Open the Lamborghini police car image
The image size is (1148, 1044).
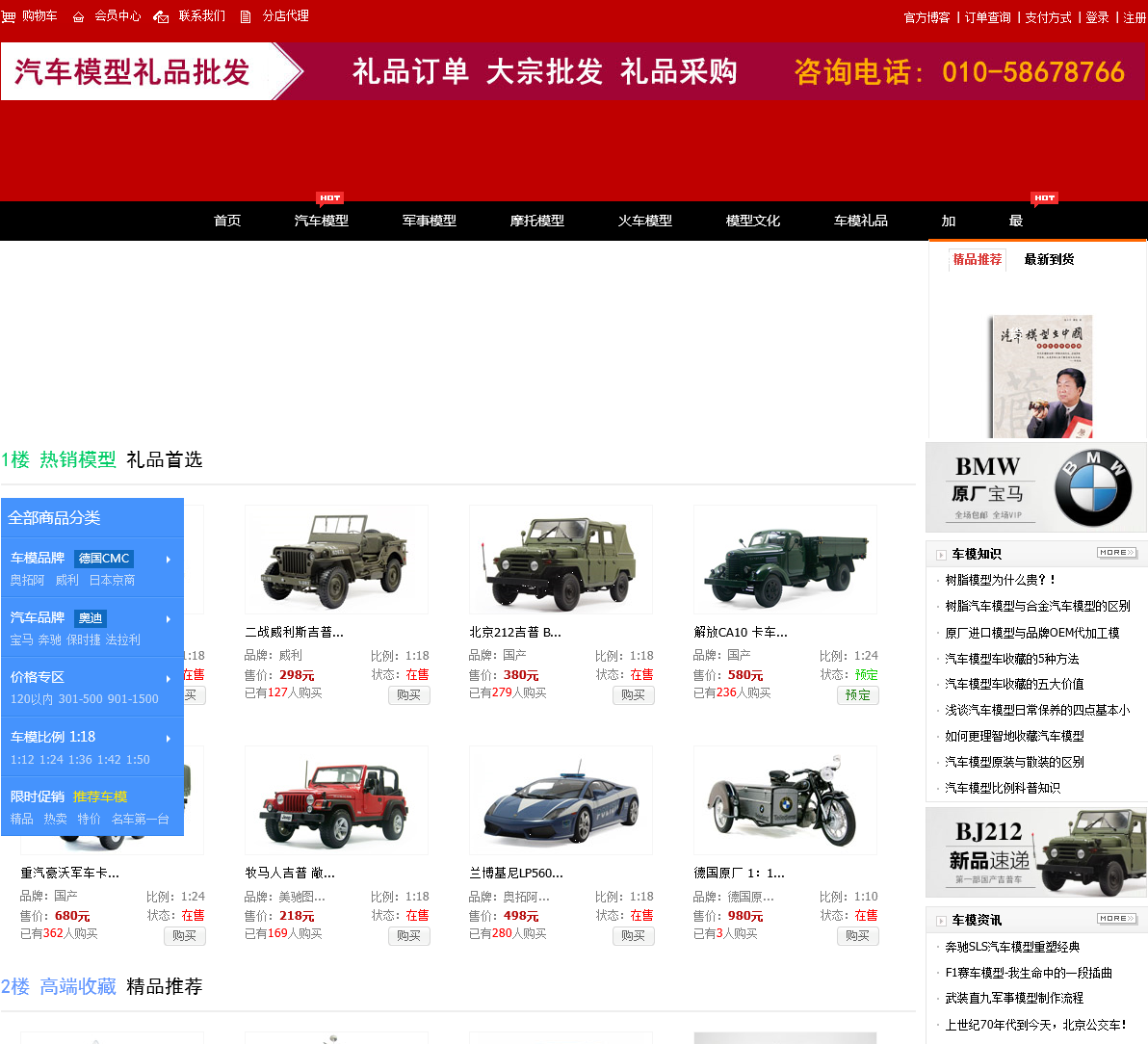[x=561, y=801]
